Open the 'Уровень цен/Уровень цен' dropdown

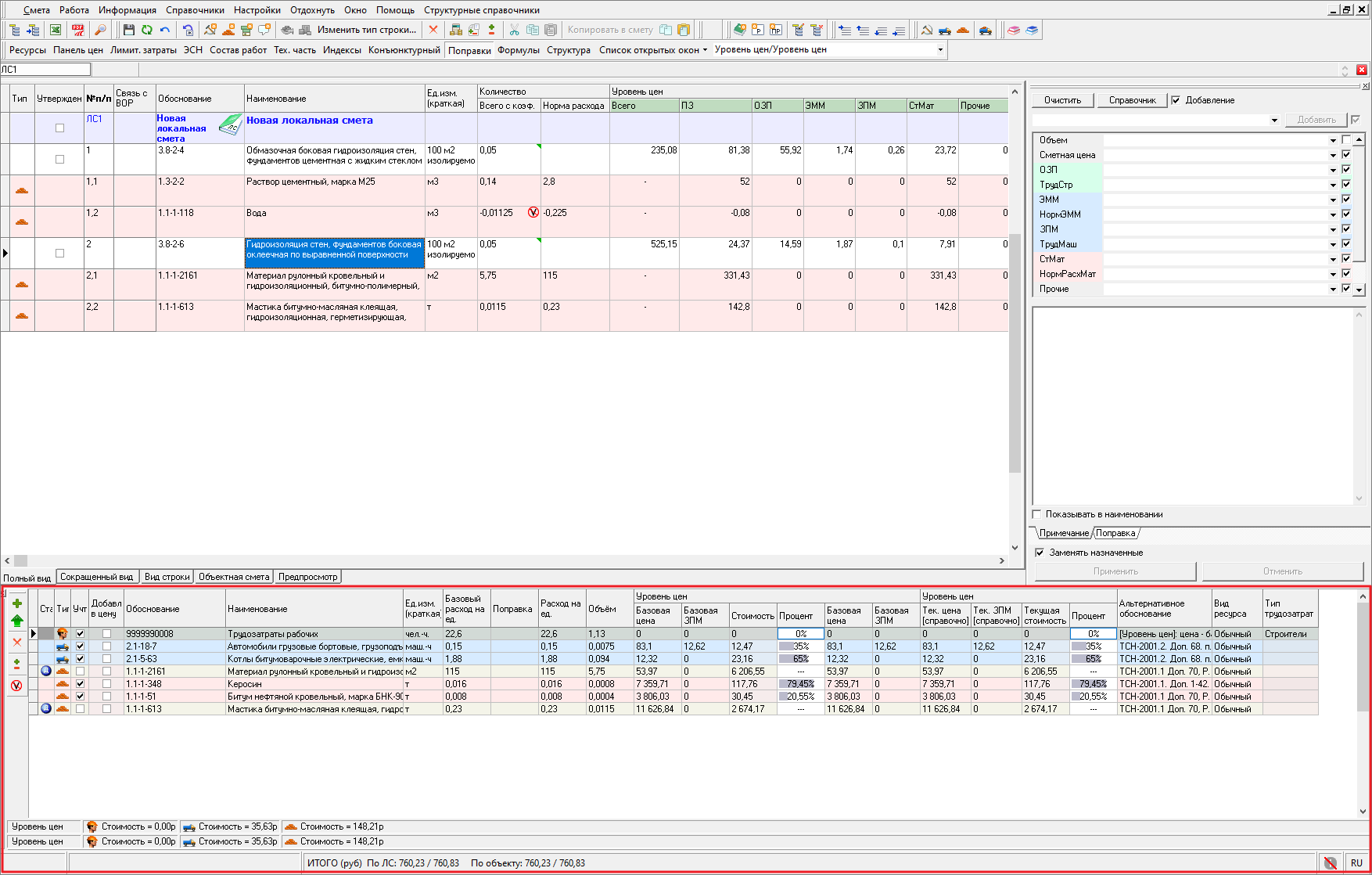[940, 50]
